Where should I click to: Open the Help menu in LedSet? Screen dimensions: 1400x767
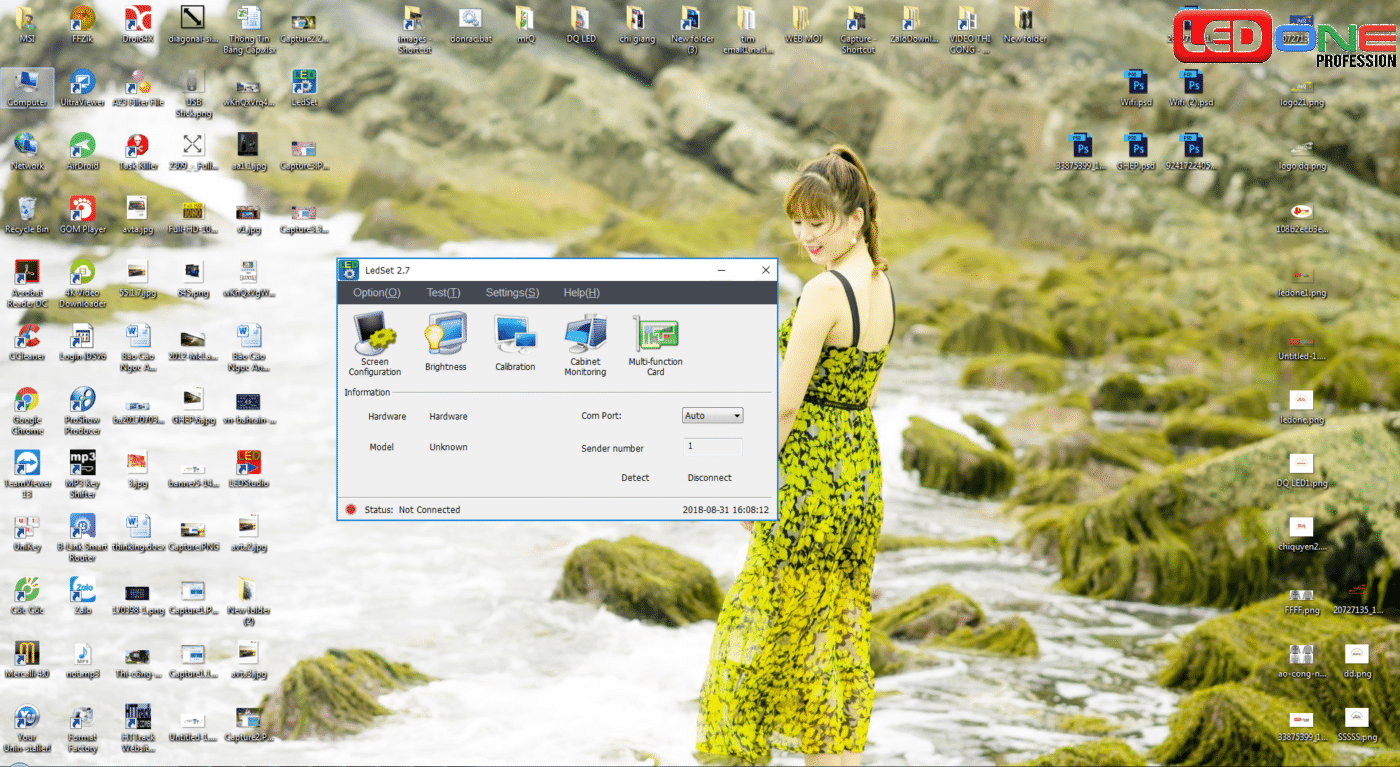pyautogui.click(x=582, y=293)
